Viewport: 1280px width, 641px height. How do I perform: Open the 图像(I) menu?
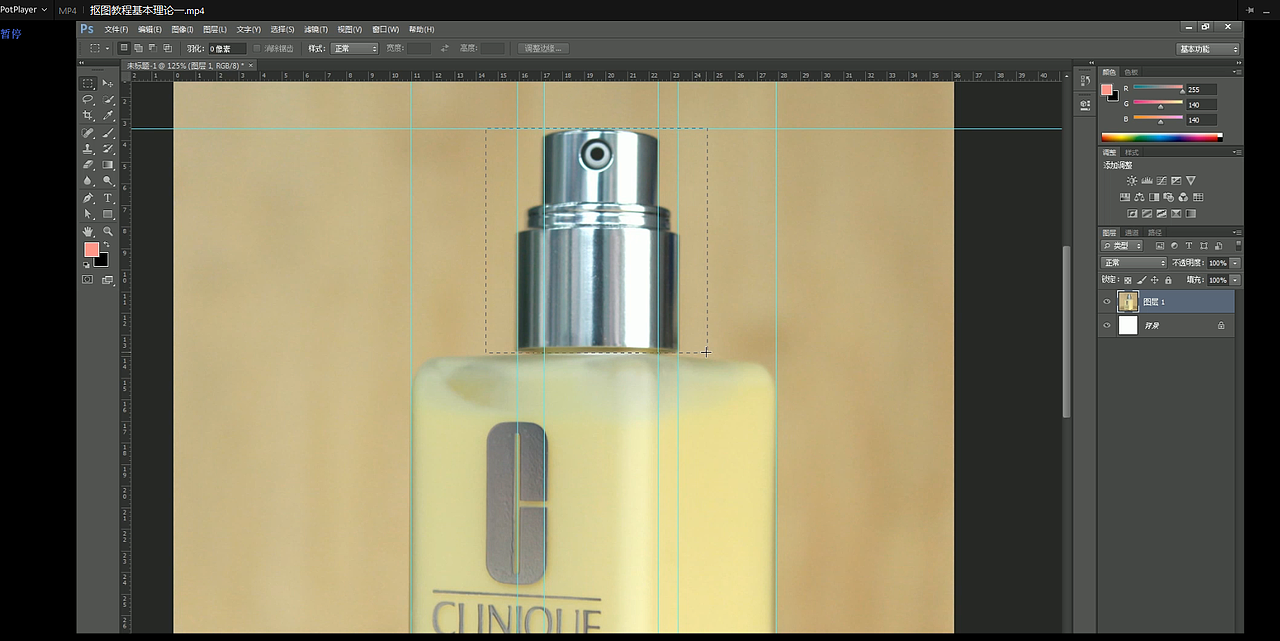point(182,30)
